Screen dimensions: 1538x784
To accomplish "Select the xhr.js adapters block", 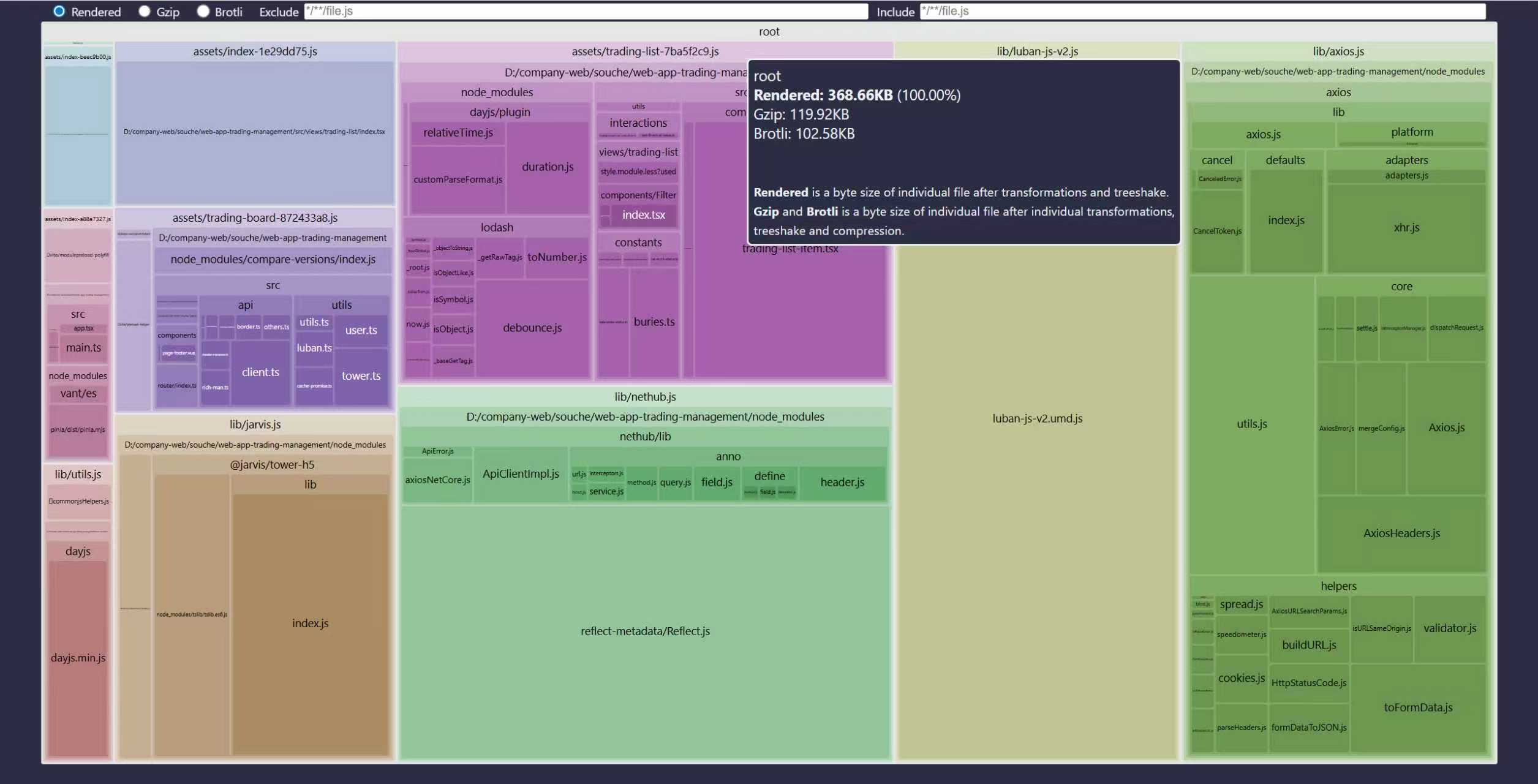I will [x=1406, y=228].
